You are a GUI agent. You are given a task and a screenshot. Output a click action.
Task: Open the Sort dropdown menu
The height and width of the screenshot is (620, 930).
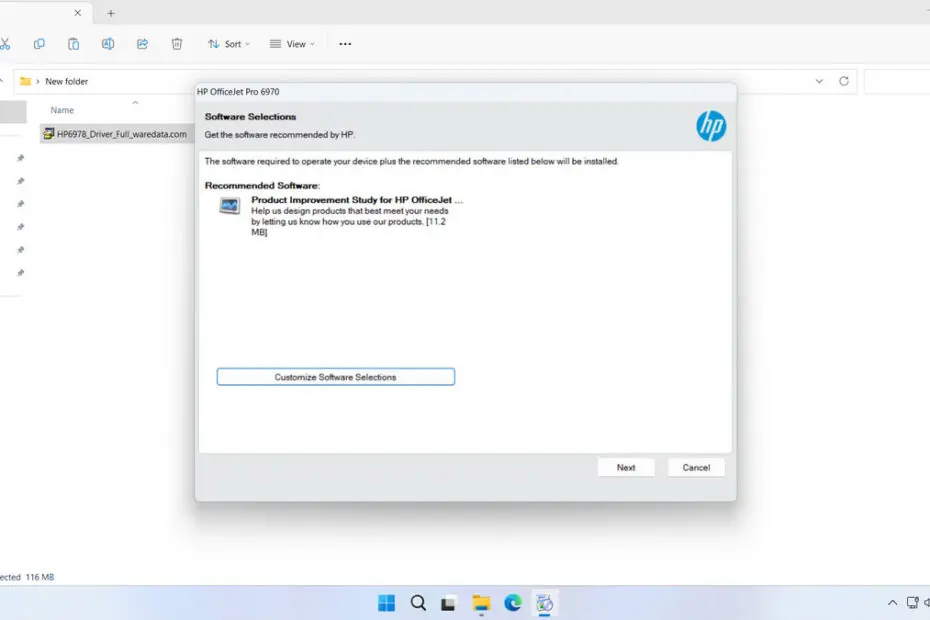(229, 44)
